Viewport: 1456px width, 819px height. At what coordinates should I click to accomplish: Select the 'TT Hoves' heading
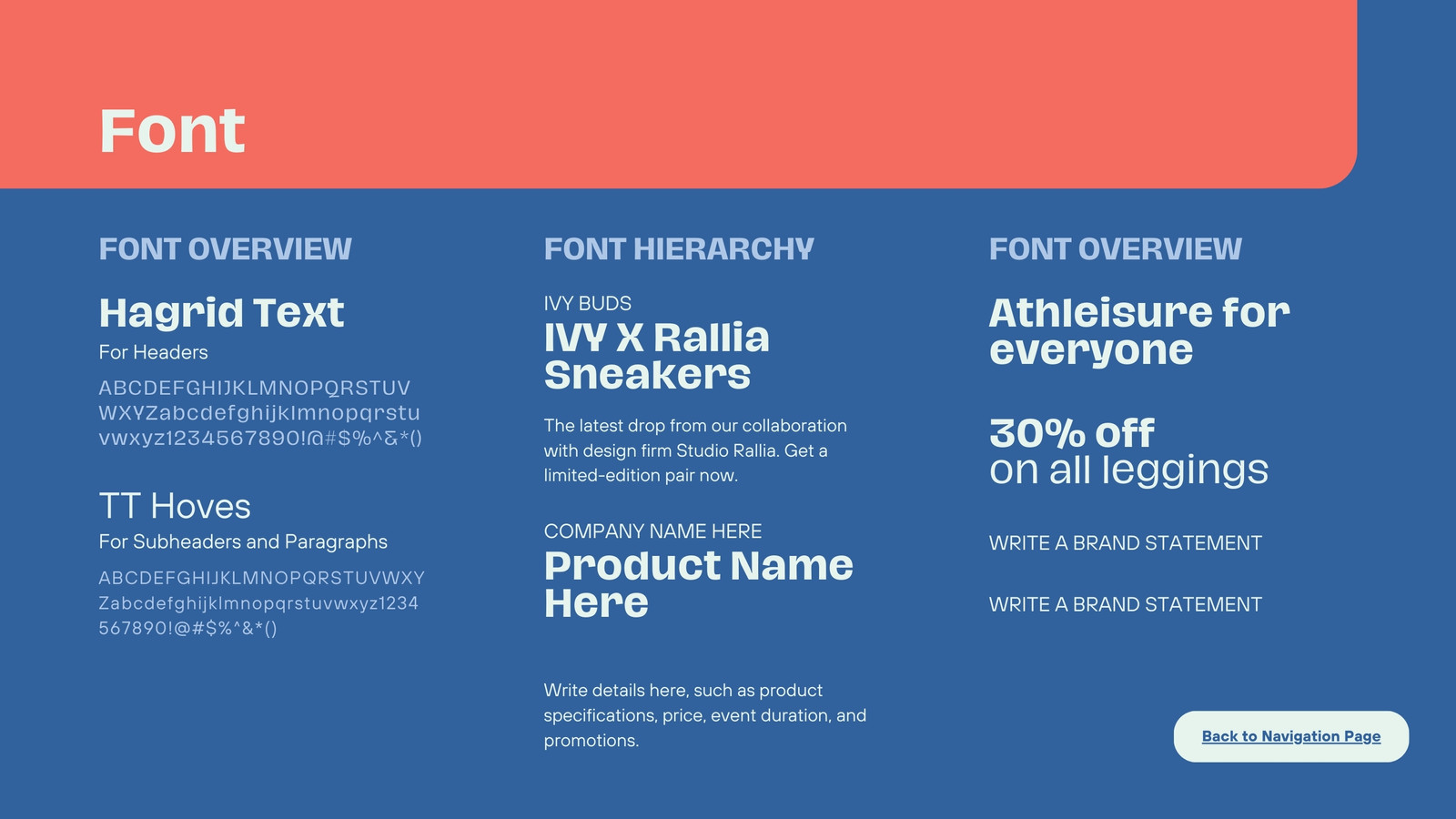(x=175, y=506)
